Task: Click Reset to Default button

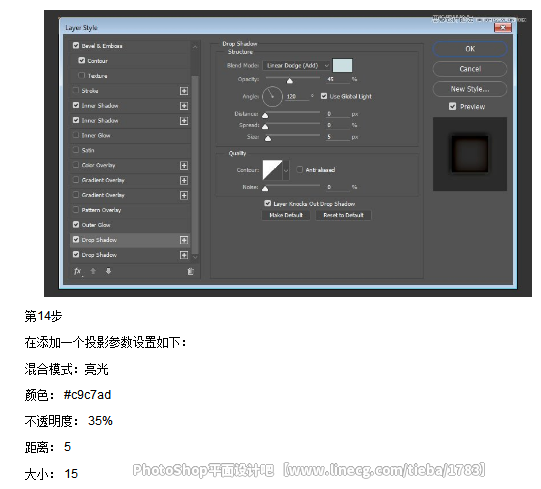Action: pos(343,215)
